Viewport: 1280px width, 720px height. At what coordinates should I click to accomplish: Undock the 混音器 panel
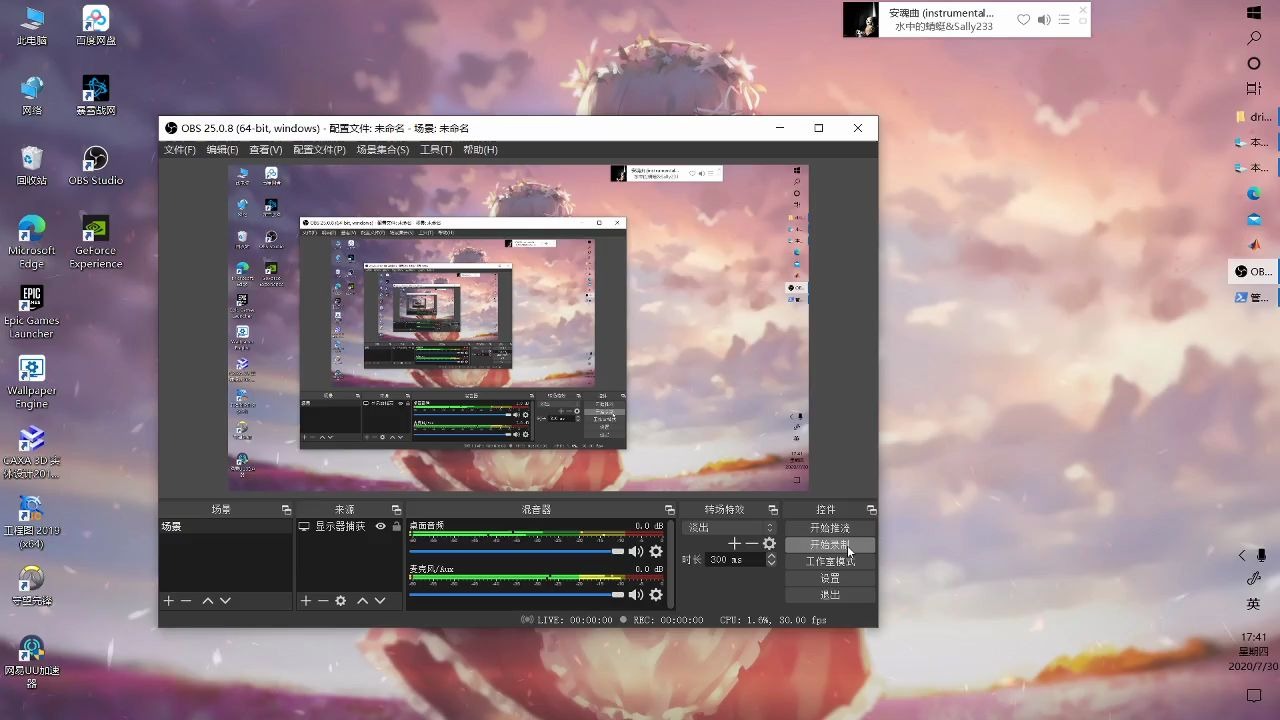[670, 510]
